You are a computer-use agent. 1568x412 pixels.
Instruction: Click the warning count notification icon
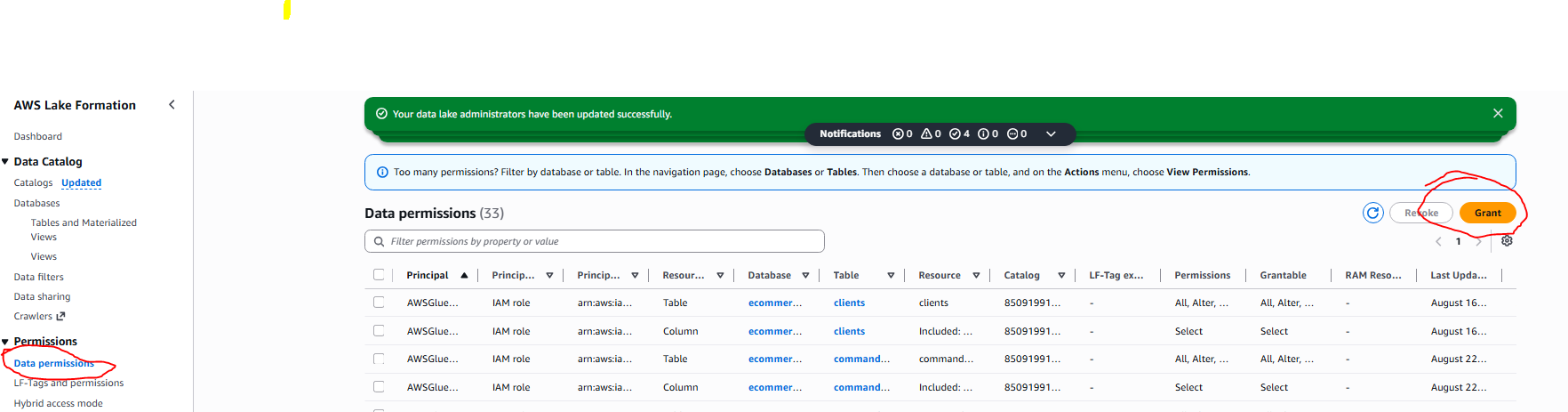pyautogui.click(x=926, y=134)
